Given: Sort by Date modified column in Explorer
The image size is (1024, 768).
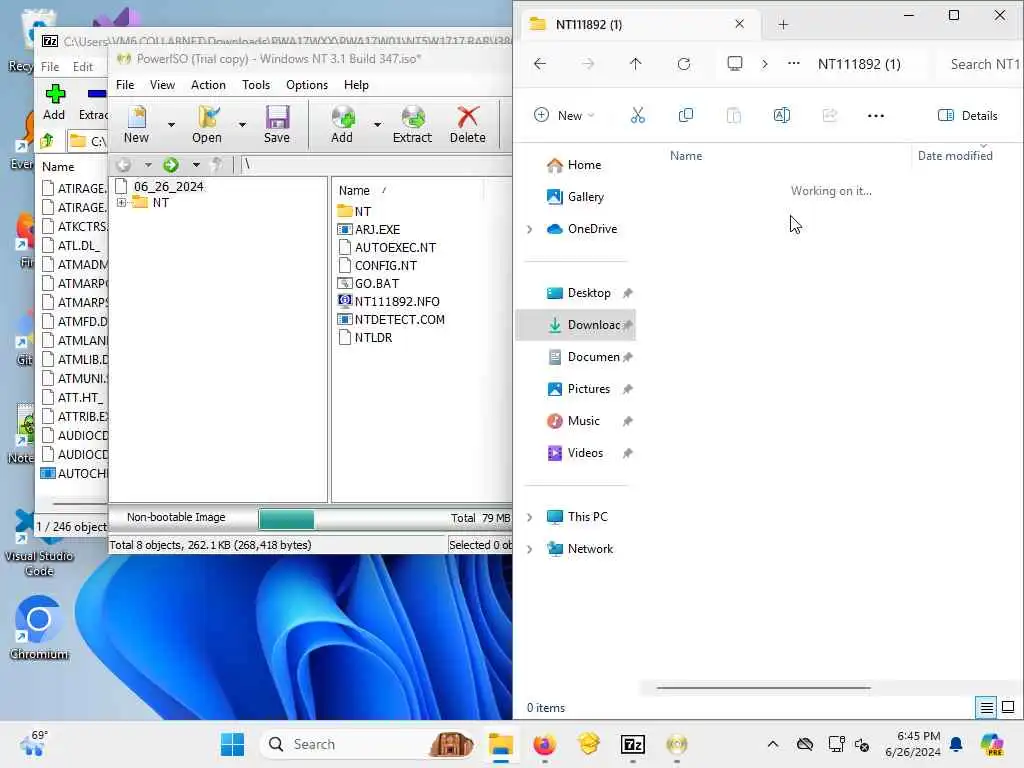Looking at the screenshot, I should 955,156.
